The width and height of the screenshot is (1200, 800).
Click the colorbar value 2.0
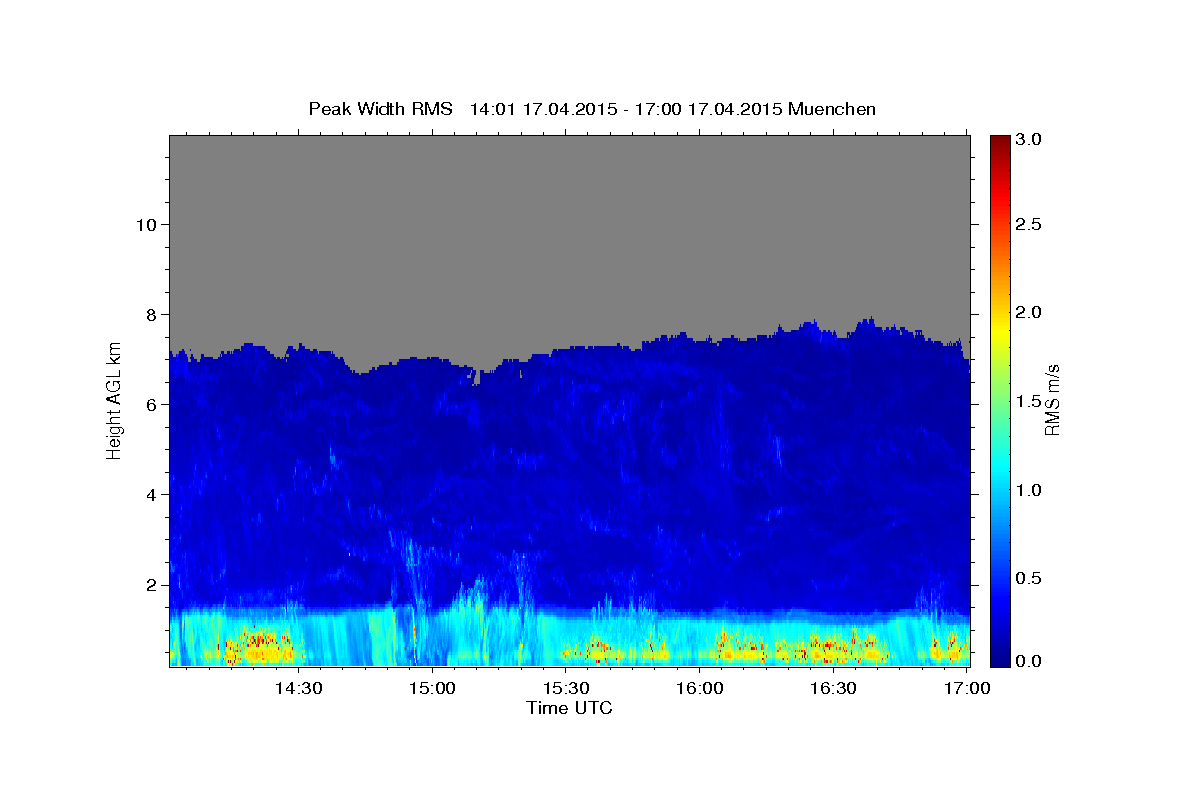tap(1030, 313)
